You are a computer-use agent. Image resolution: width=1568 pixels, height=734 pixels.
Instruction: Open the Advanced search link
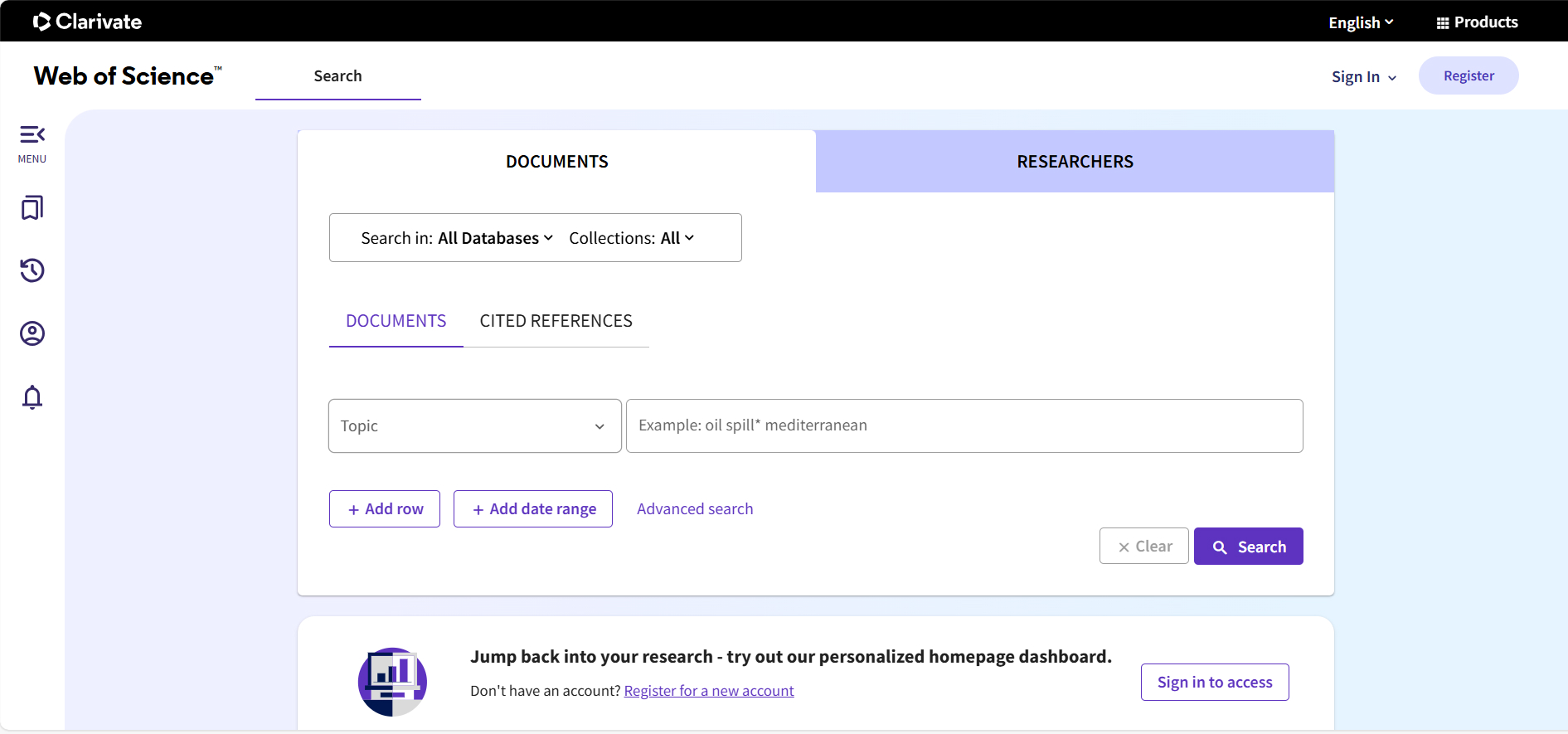pos(695,509)
